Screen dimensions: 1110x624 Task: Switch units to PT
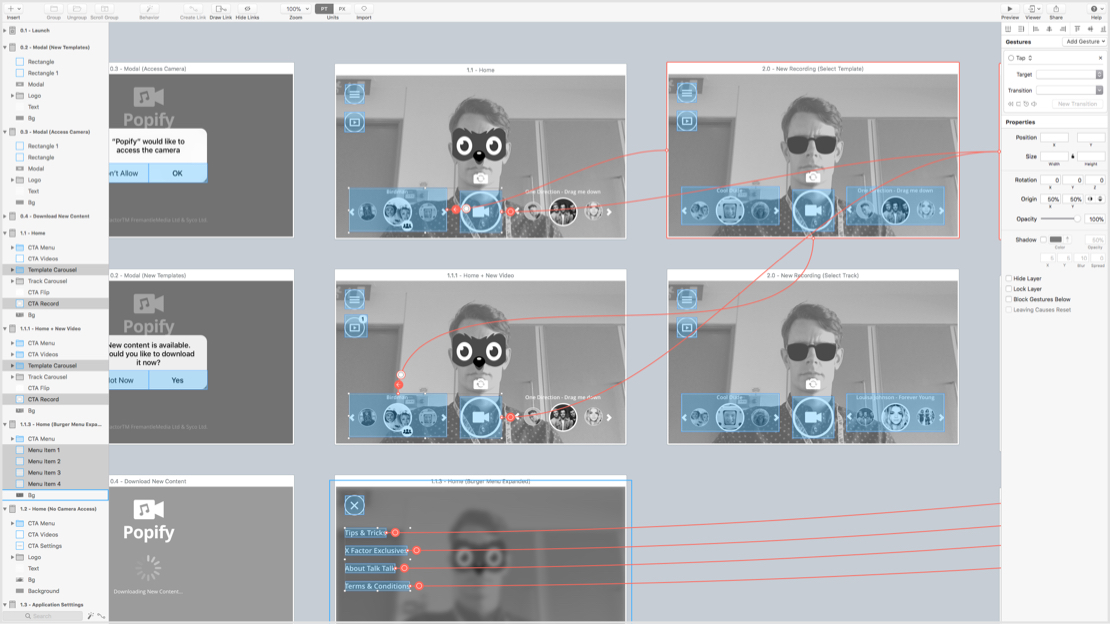point(324,9)
